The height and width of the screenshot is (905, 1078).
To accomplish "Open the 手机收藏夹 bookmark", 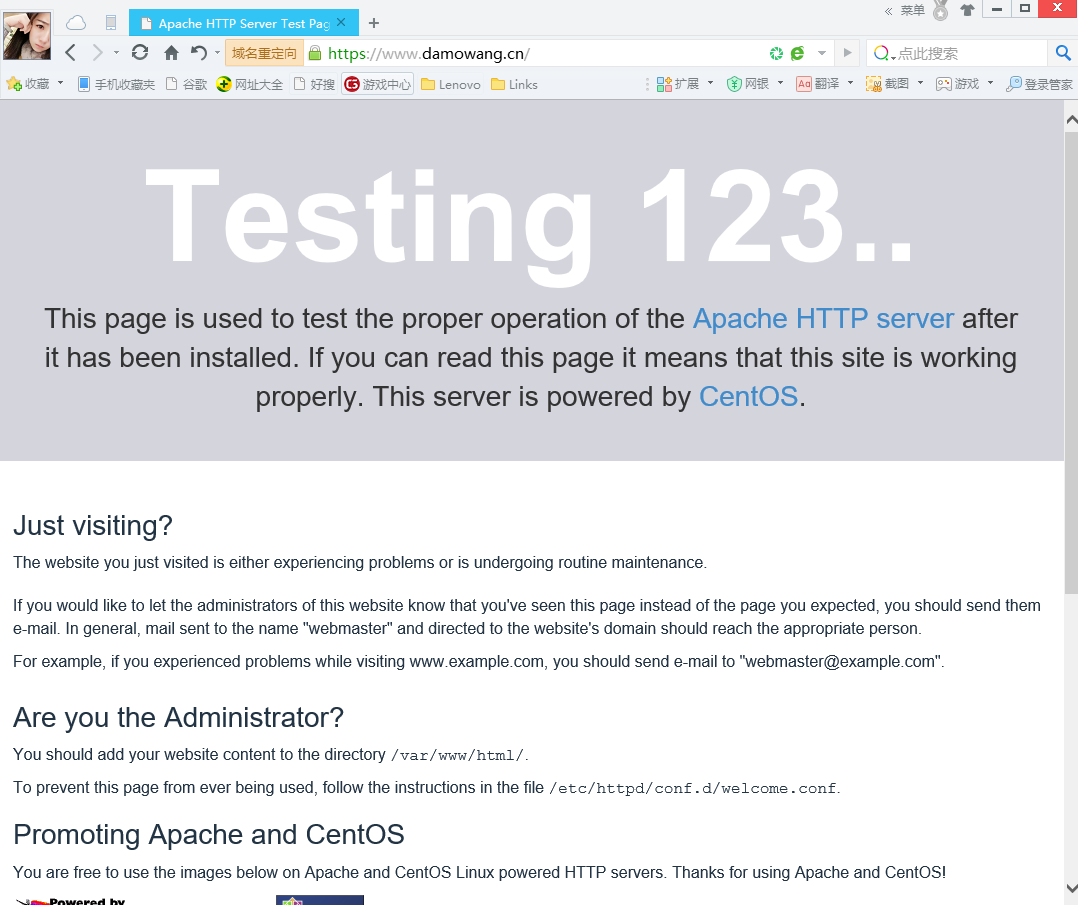I will [116, 84].
